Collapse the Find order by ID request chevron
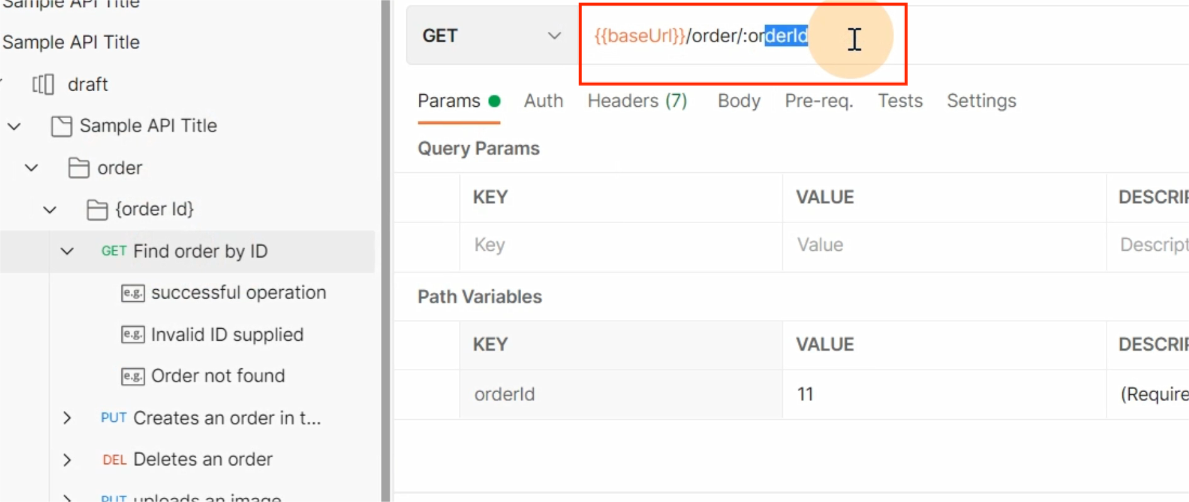 [67, 251]
